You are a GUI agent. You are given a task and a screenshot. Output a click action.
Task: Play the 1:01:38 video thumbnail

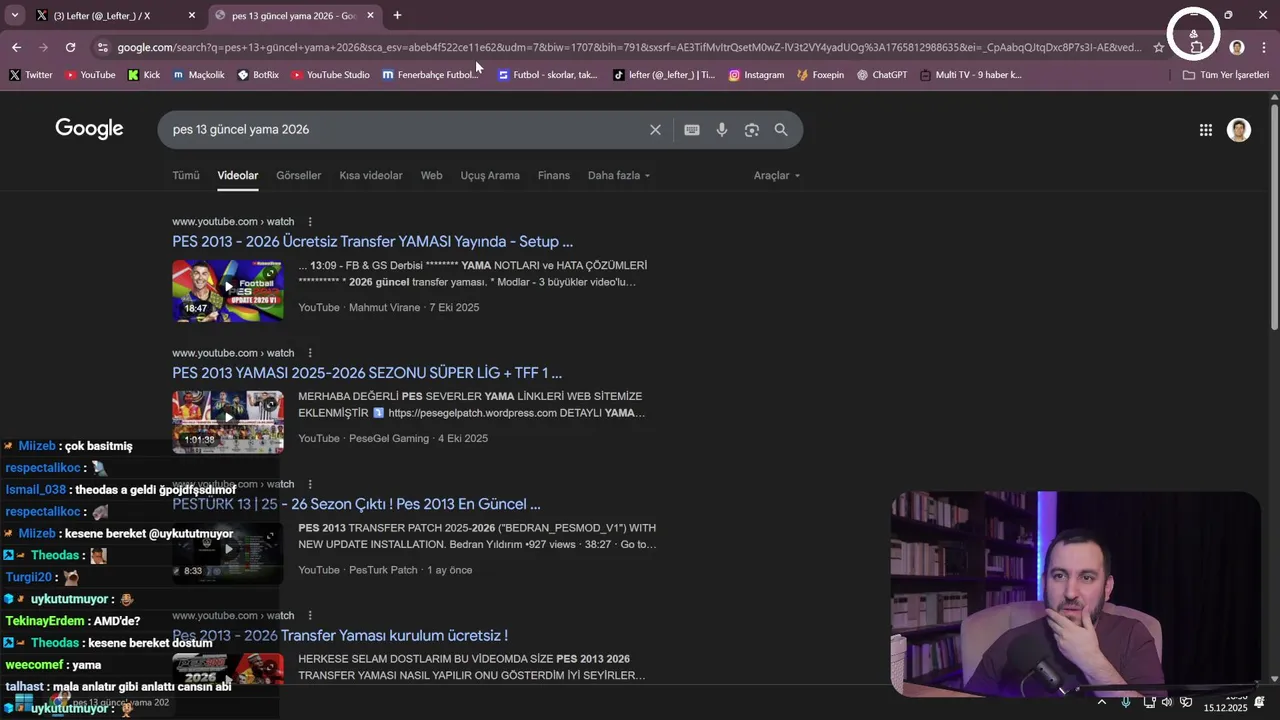coord(228,422)
